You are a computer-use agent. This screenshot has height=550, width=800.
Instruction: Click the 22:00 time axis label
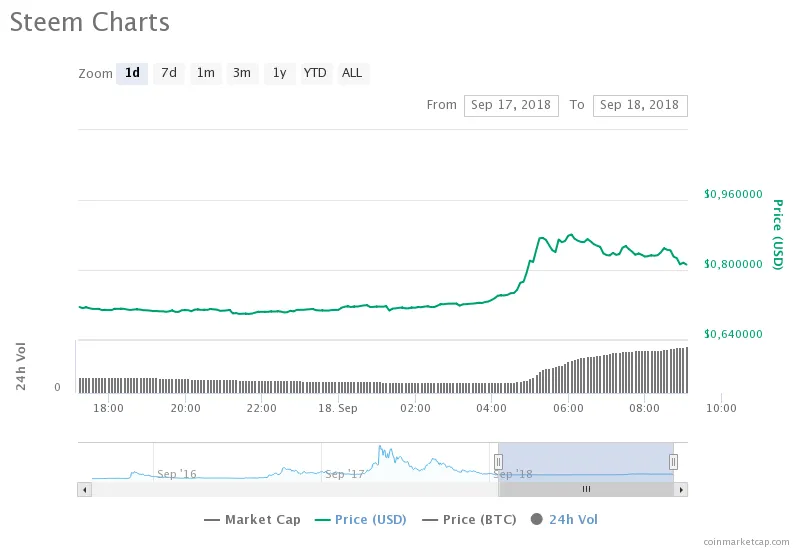tap(261, 408)
